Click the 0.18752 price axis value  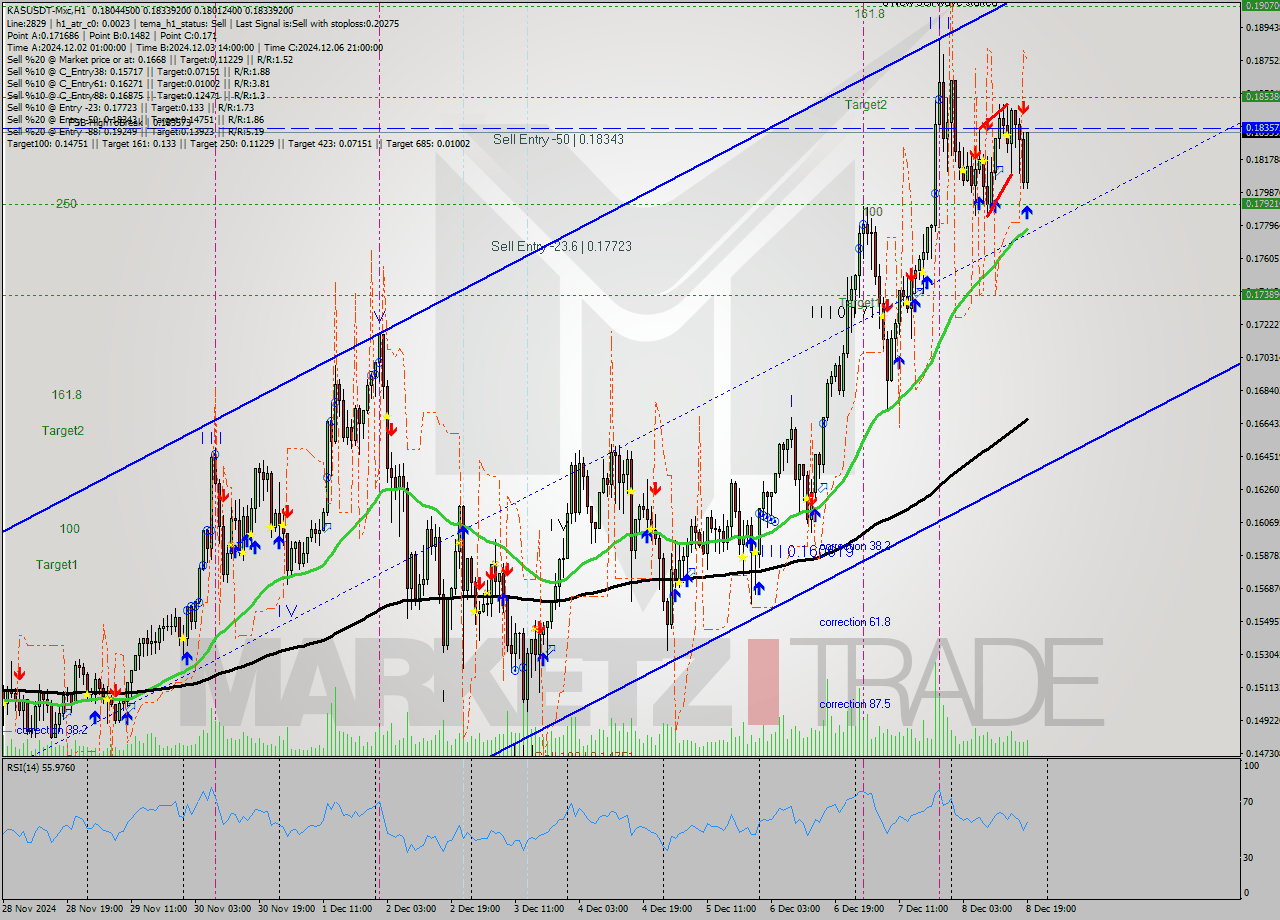[x=1262, y=60]
